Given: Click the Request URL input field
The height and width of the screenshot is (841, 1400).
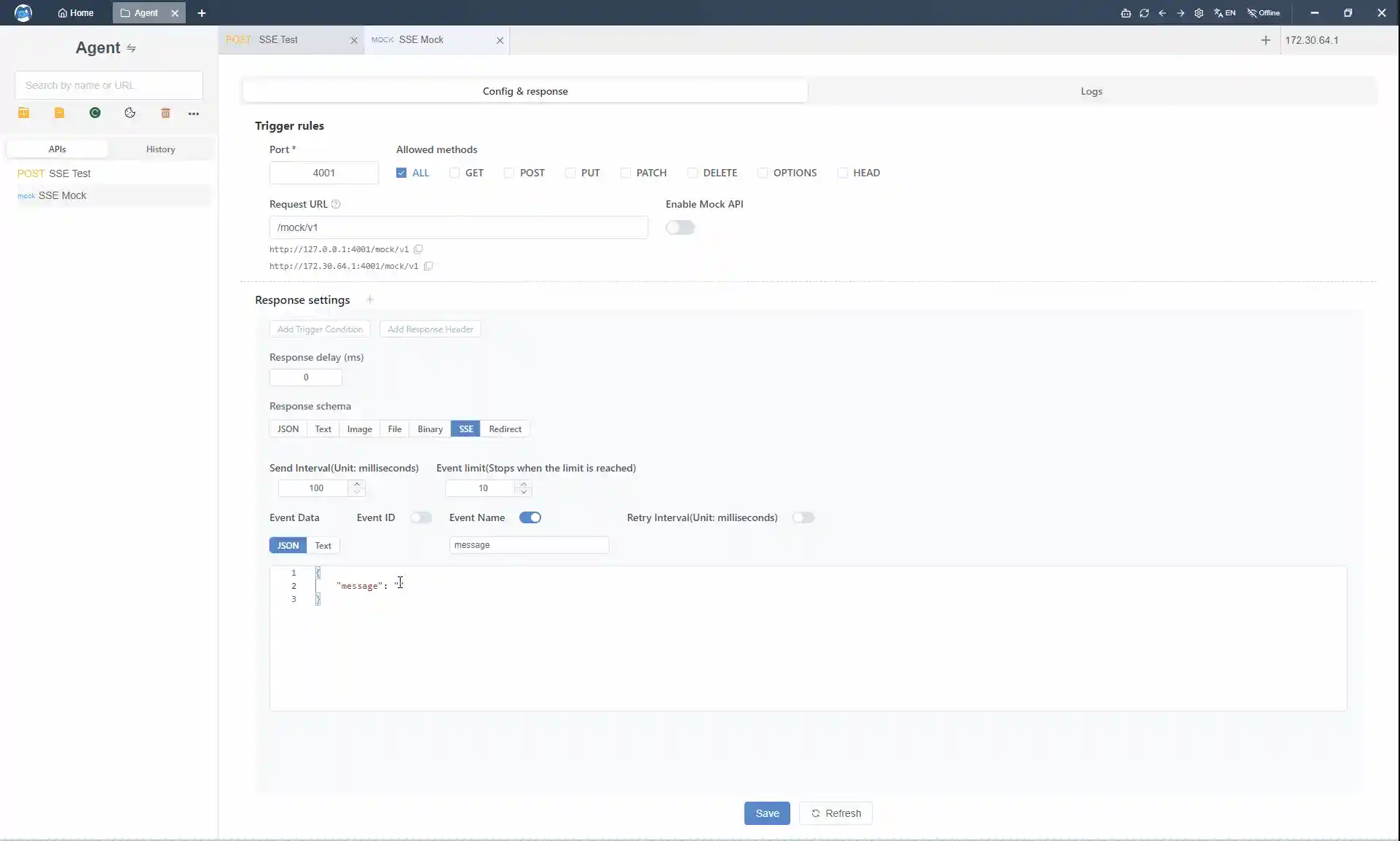Looking at the screenshot, I should [457, 227].
